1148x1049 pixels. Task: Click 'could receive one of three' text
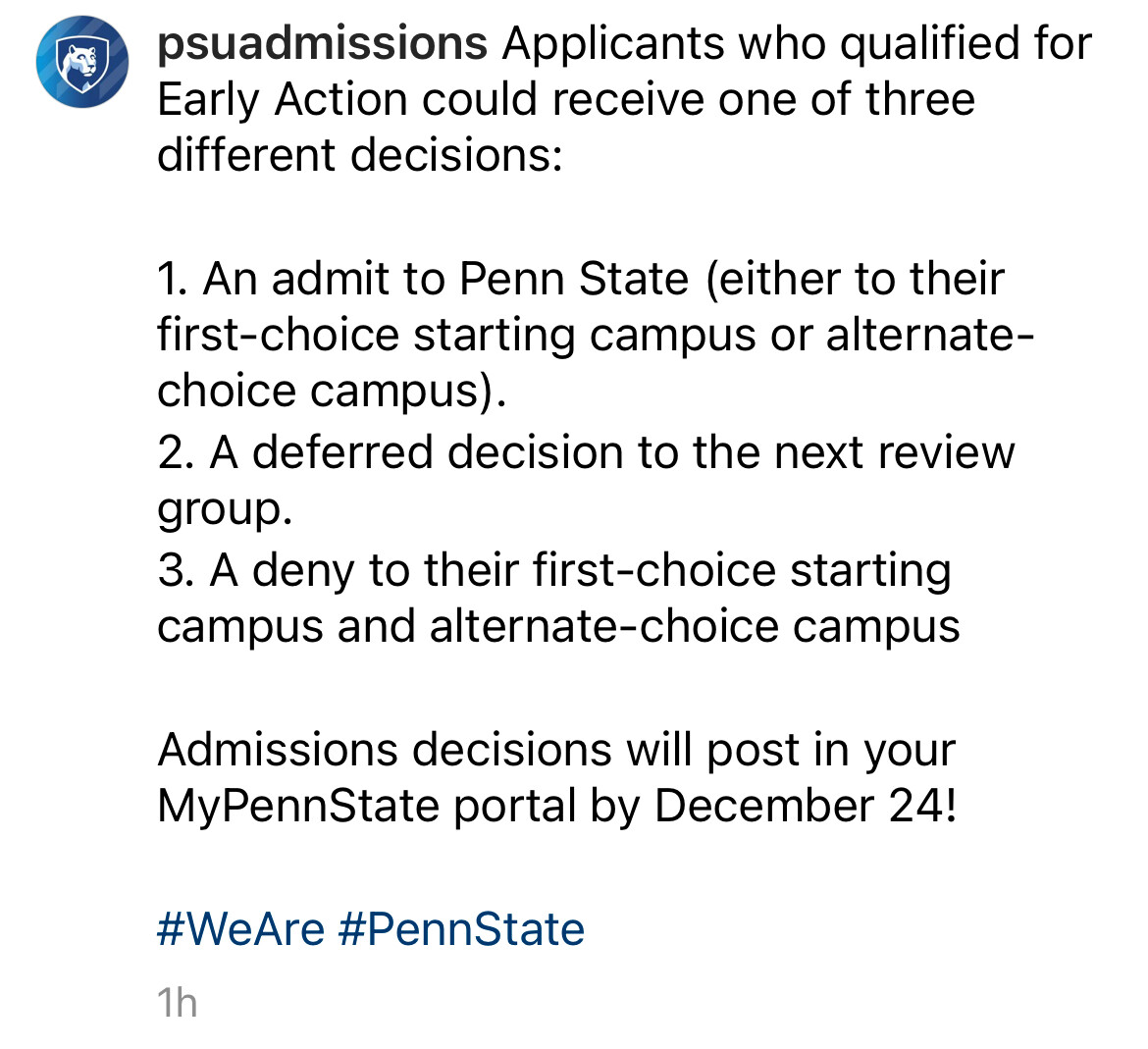[699, 99]
